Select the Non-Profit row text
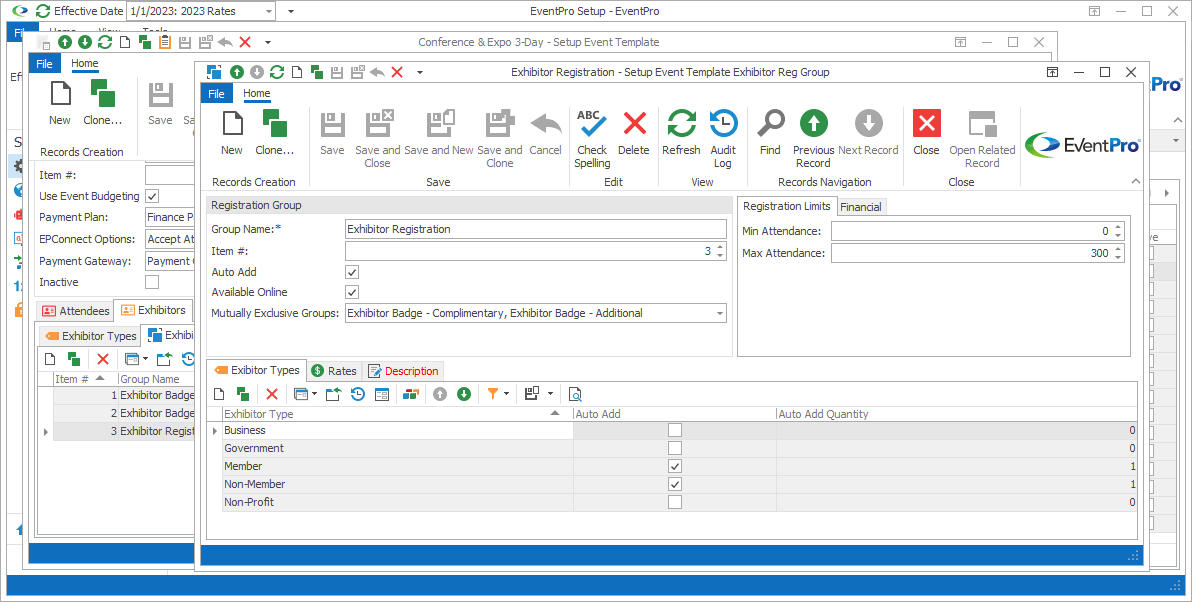 click(249, 502)
